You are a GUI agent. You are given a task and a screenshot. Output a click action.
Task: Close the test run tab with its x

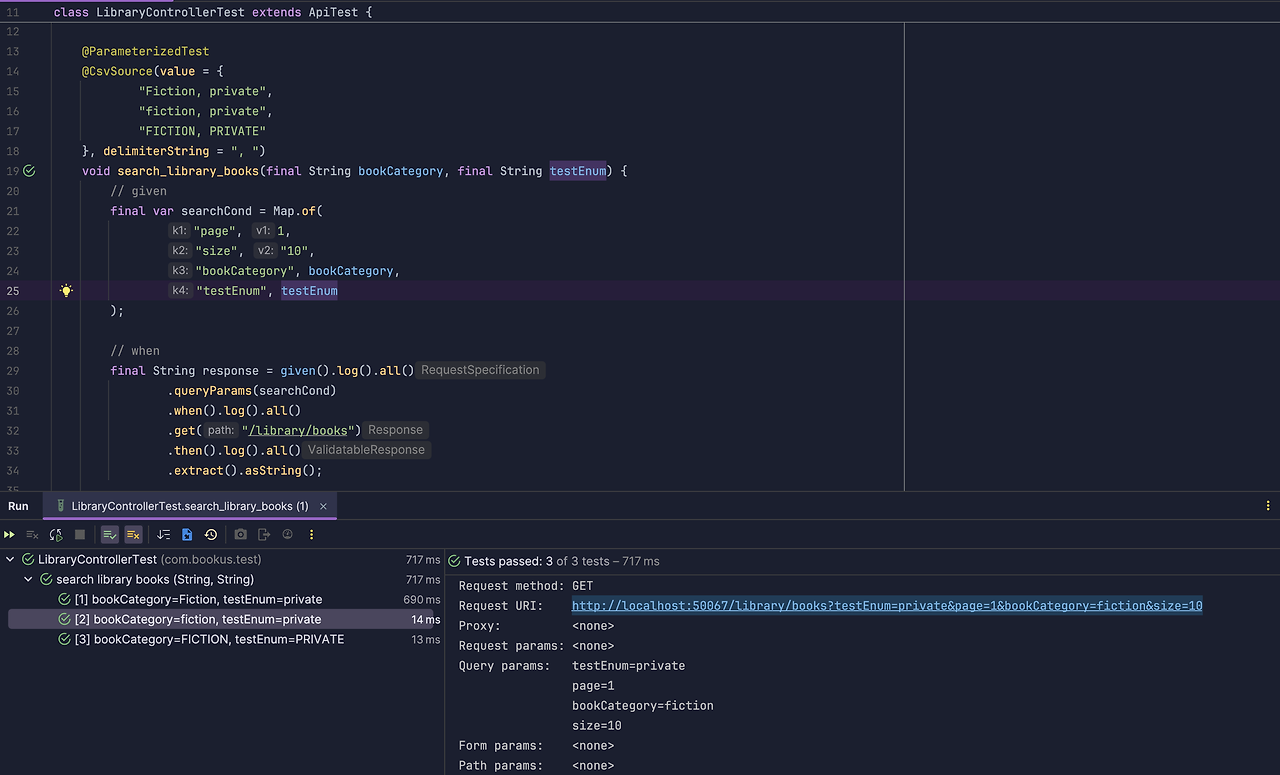click(322, 506)
